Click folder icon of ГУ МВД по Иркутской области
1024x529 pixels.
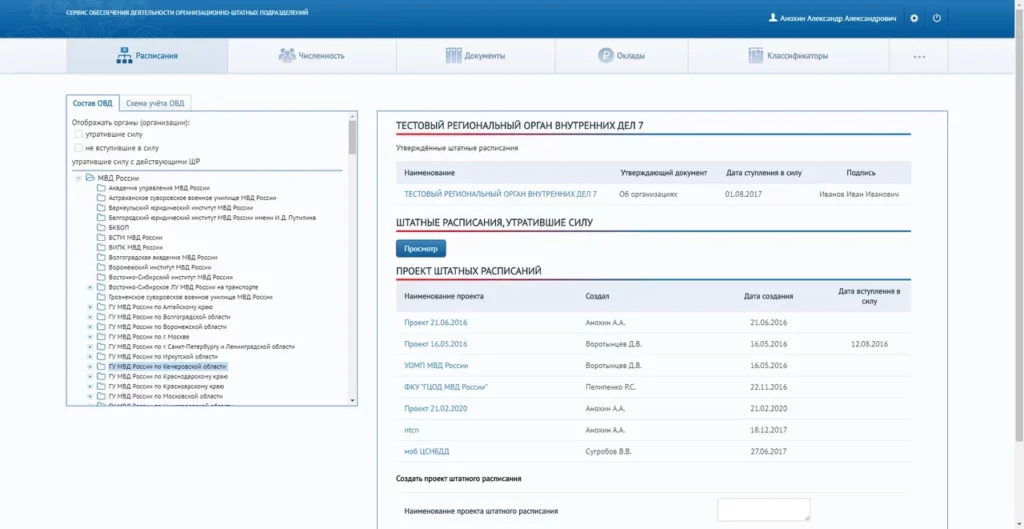101,357
